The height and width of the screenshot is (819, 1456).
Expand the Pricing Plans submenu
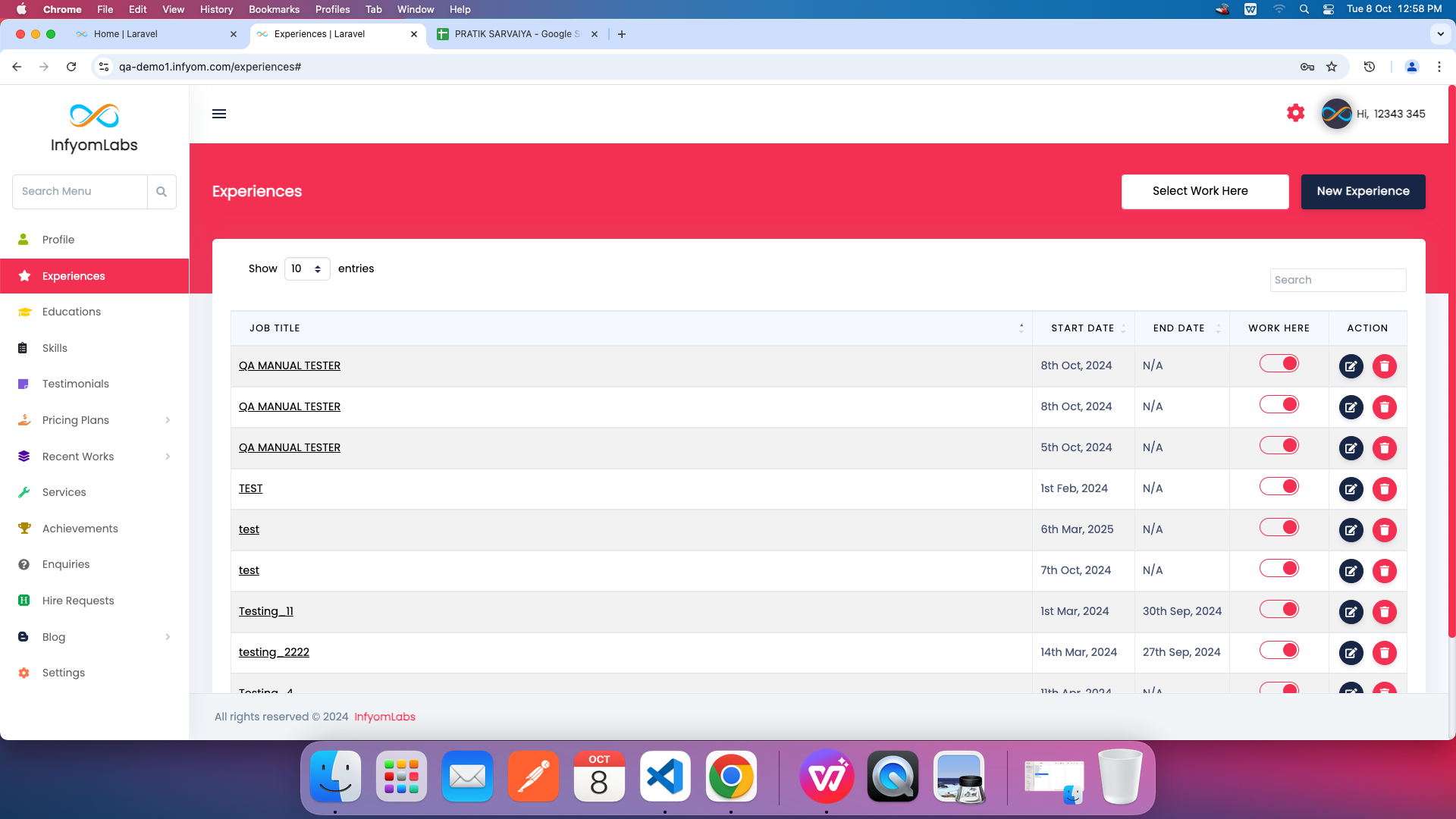[168, 420]
